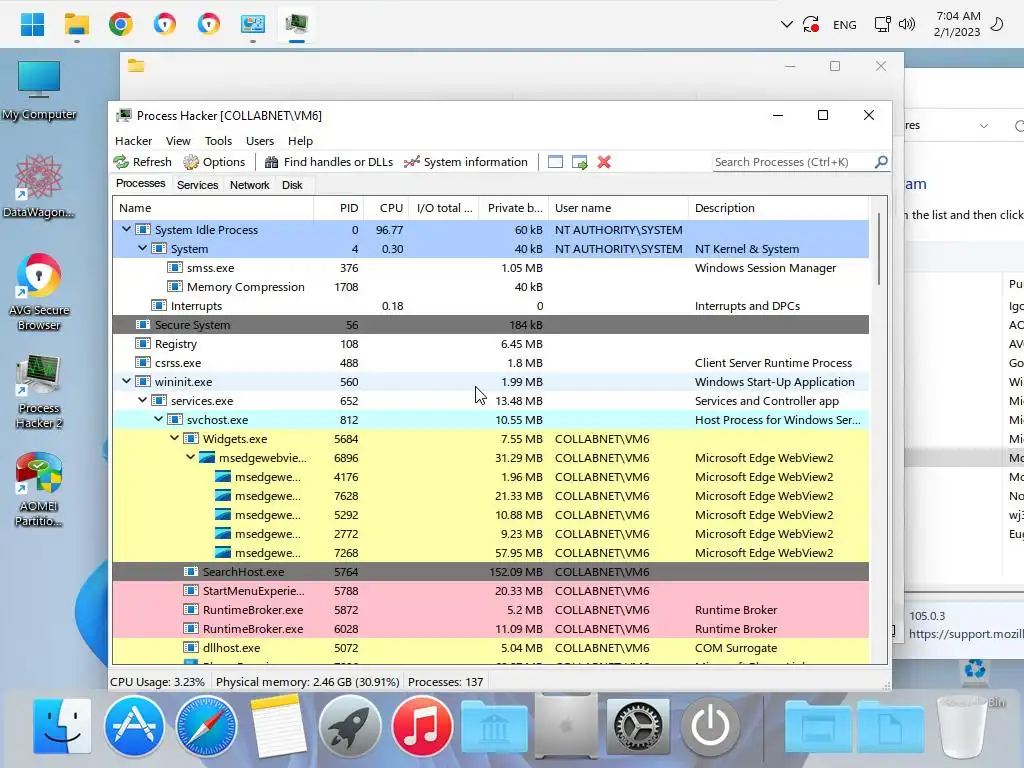This screenshot has width=1024, height=768.
Task: Open the View menu
Action: point(178,141)
